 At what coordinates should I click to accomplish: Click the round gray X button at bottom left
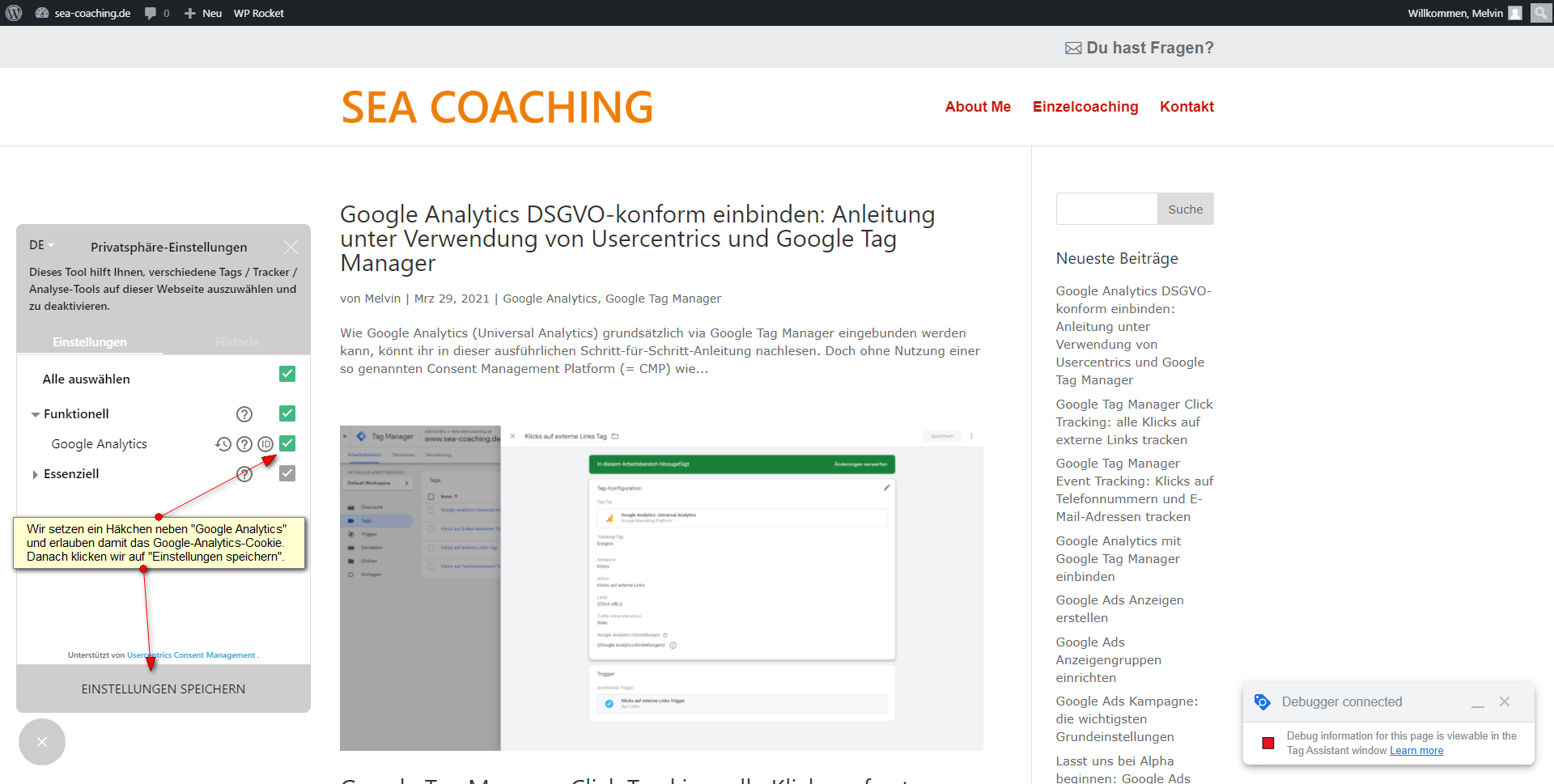click(x=42, y=742)
